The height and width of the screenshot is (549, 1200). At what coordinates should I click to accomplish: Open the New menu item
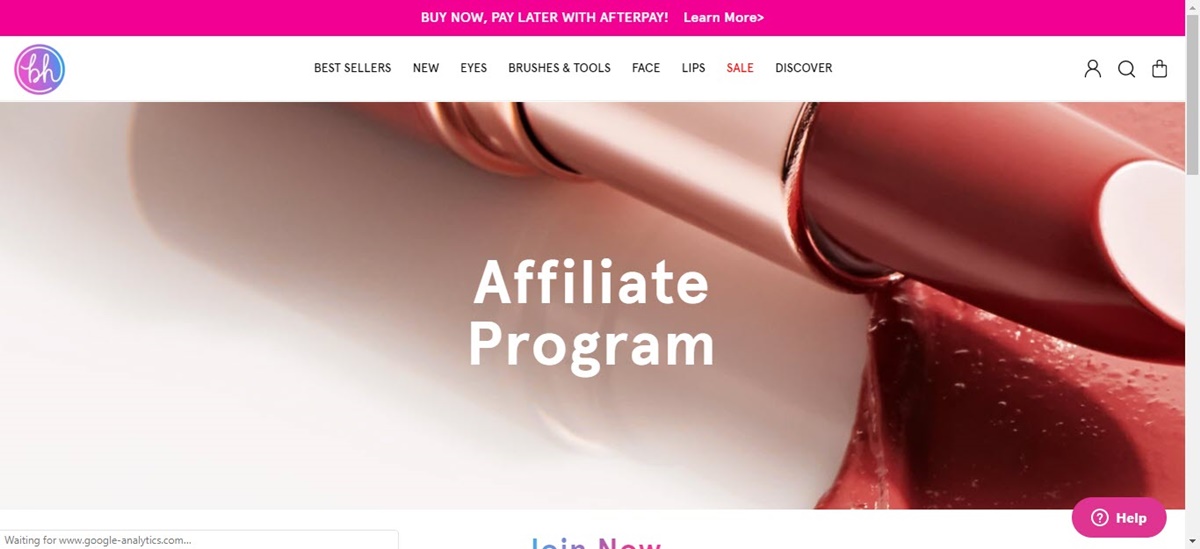(x=426, y=68)
